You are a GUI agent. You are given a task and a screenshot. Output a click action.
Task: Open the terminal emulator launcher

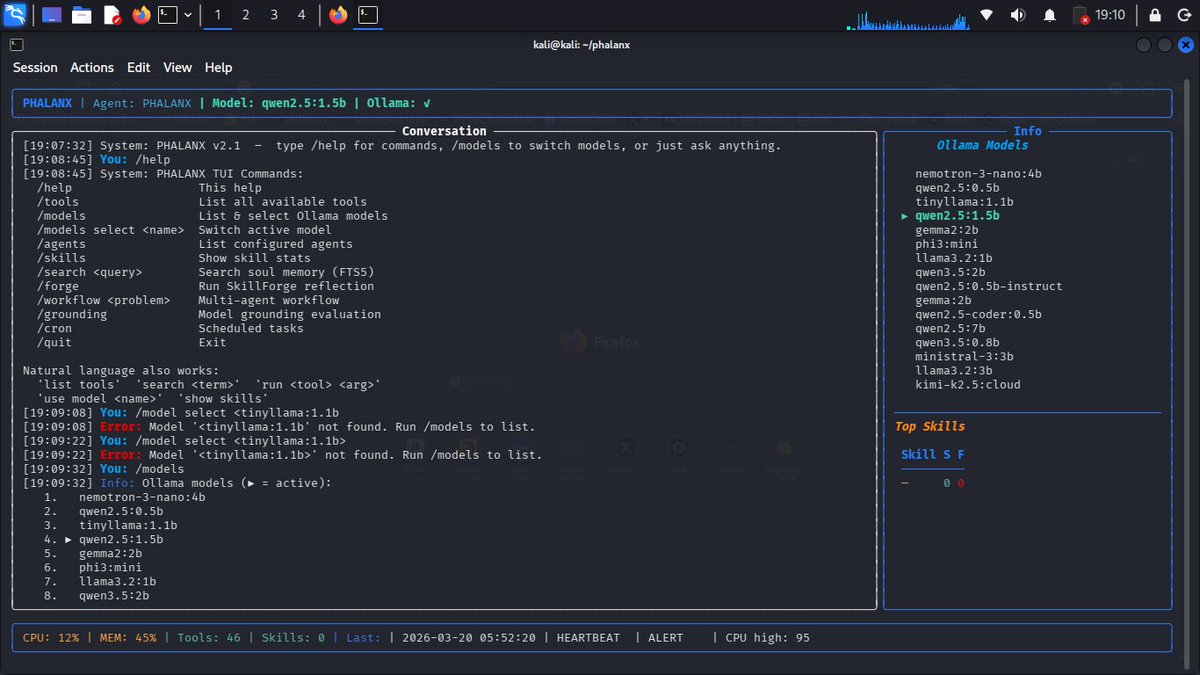pos(169,15)
